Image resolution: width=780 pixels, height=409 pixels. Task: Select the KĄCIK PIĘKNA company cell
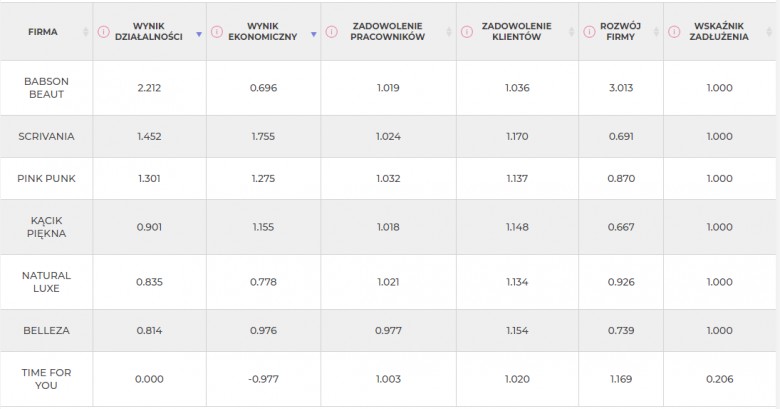pyautogui.click(x=46, y=227)
